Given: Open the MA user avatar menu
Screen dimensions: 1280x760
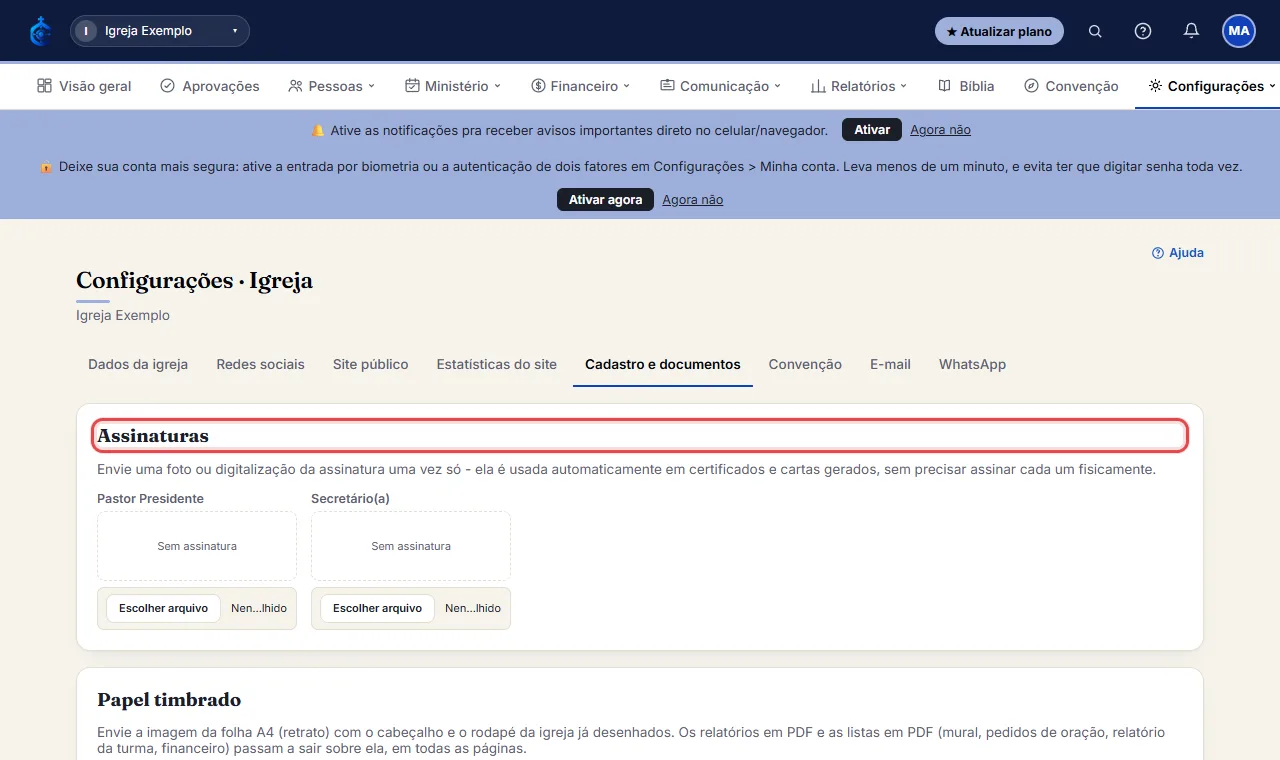Looking at the screenshot, I should (1239, 31).
